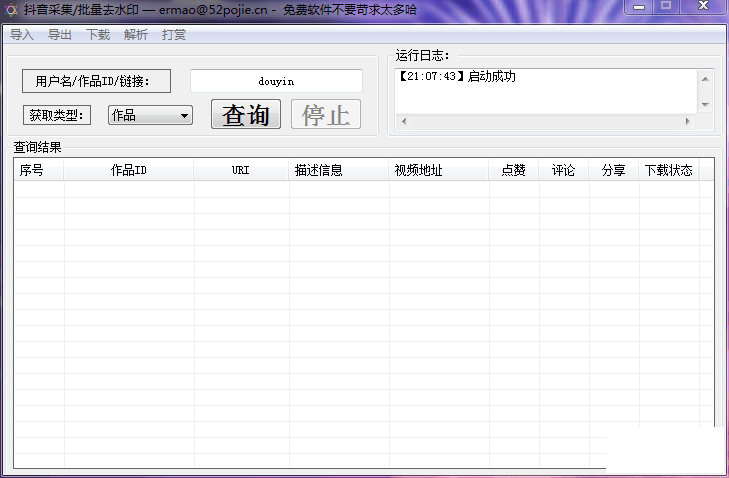Sort by 序号 column header
Viewport: 729px width, 478px height.
pos(39,170)
